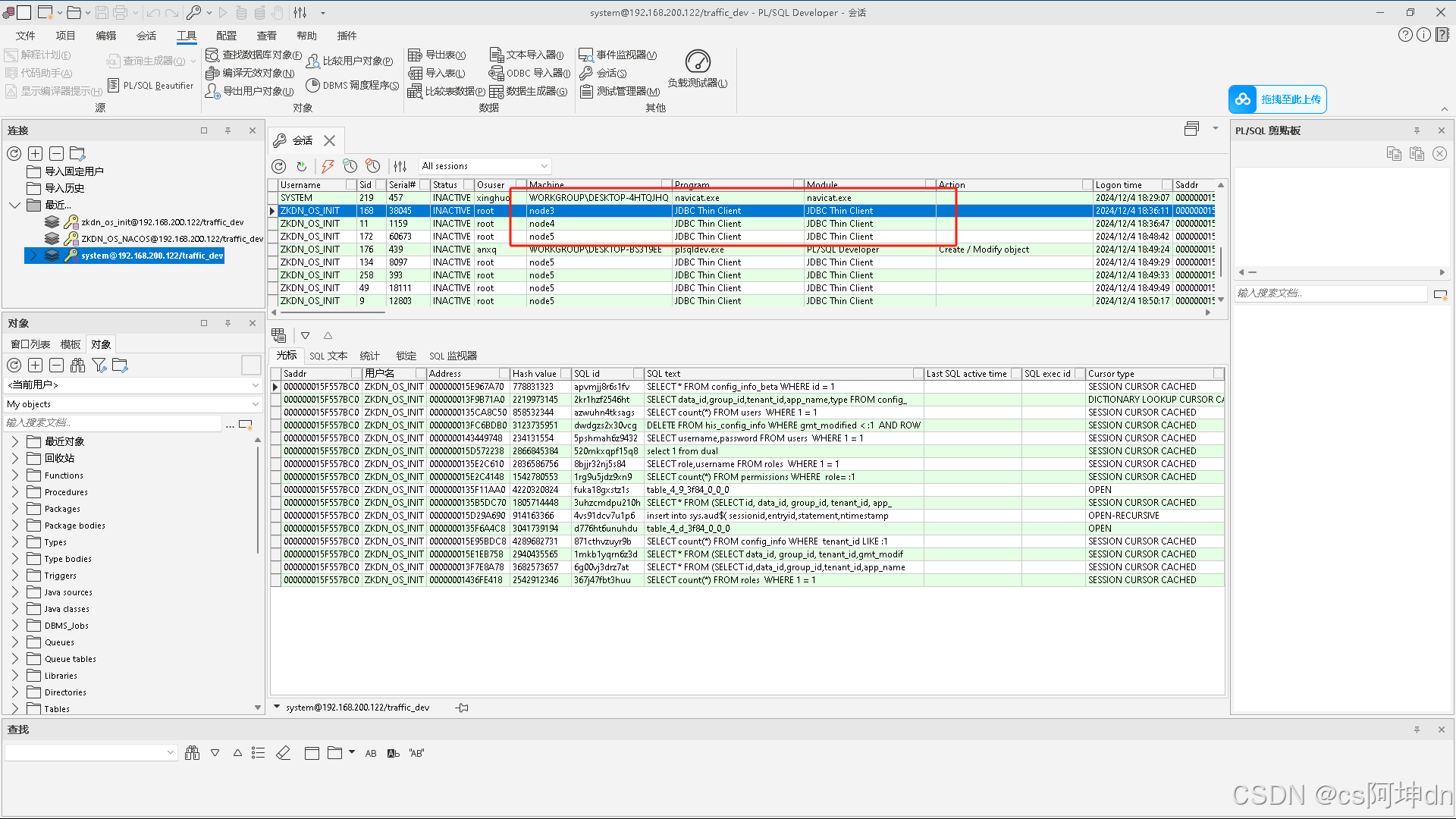Expand the Procedures folder
This screenshot has height=819, width=1456.
(15, 492)
